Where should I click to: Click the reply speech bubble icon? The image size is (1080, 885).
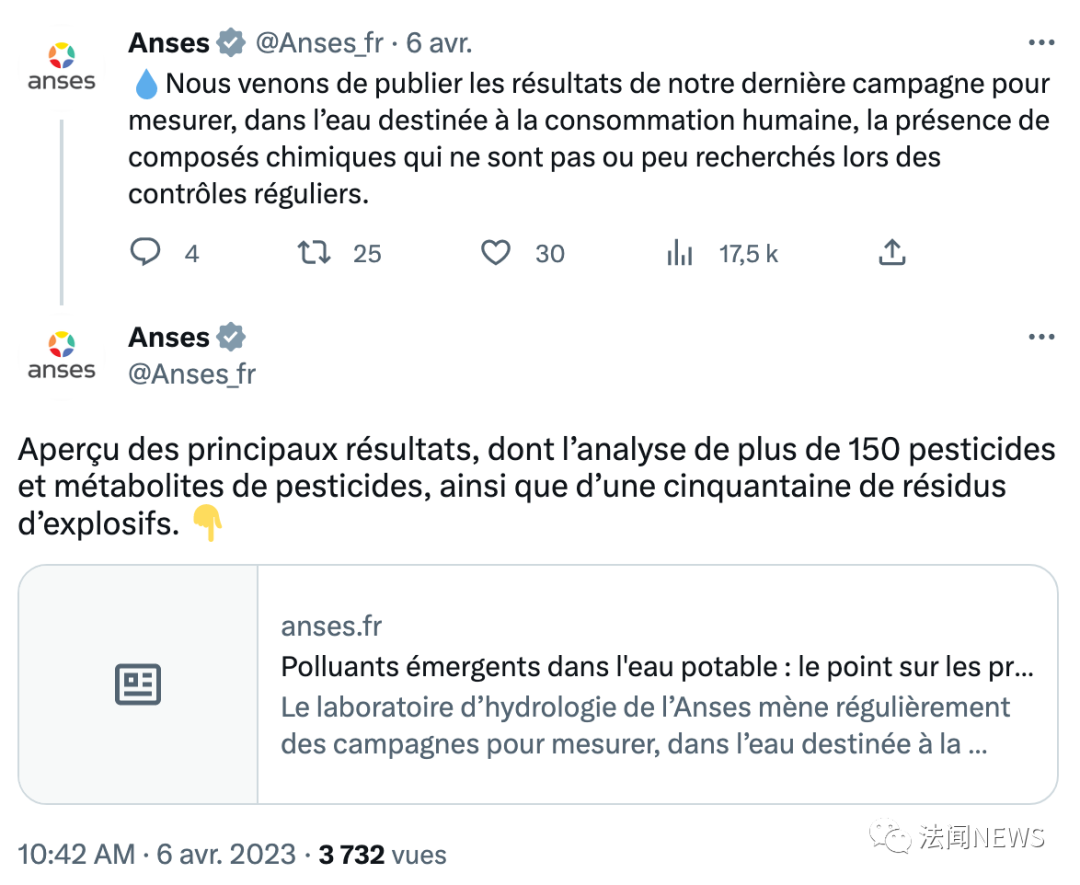coord(146,253)
